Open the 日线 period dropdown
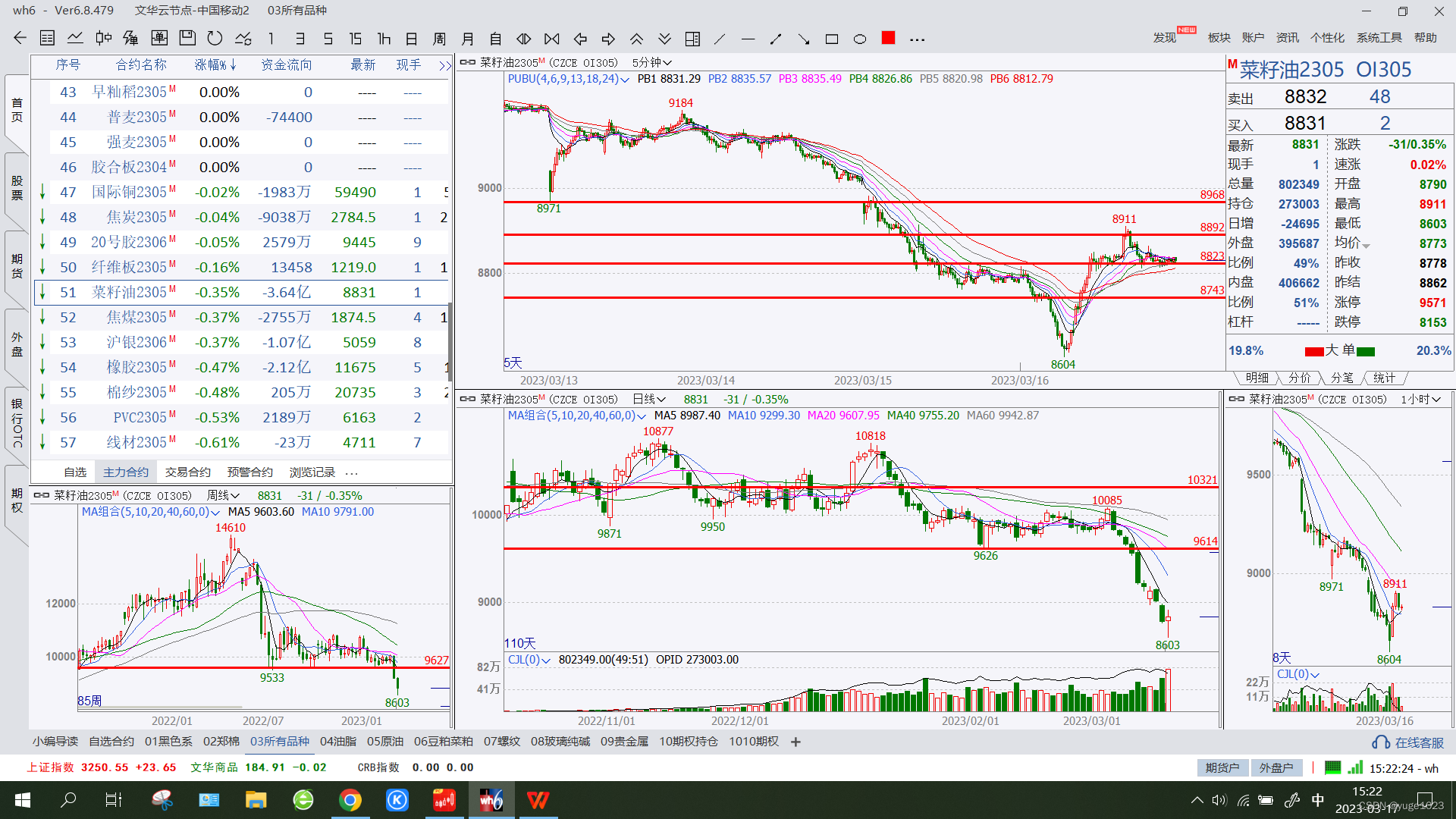The width and height of the screenshot is (1456, 819). 649,400
